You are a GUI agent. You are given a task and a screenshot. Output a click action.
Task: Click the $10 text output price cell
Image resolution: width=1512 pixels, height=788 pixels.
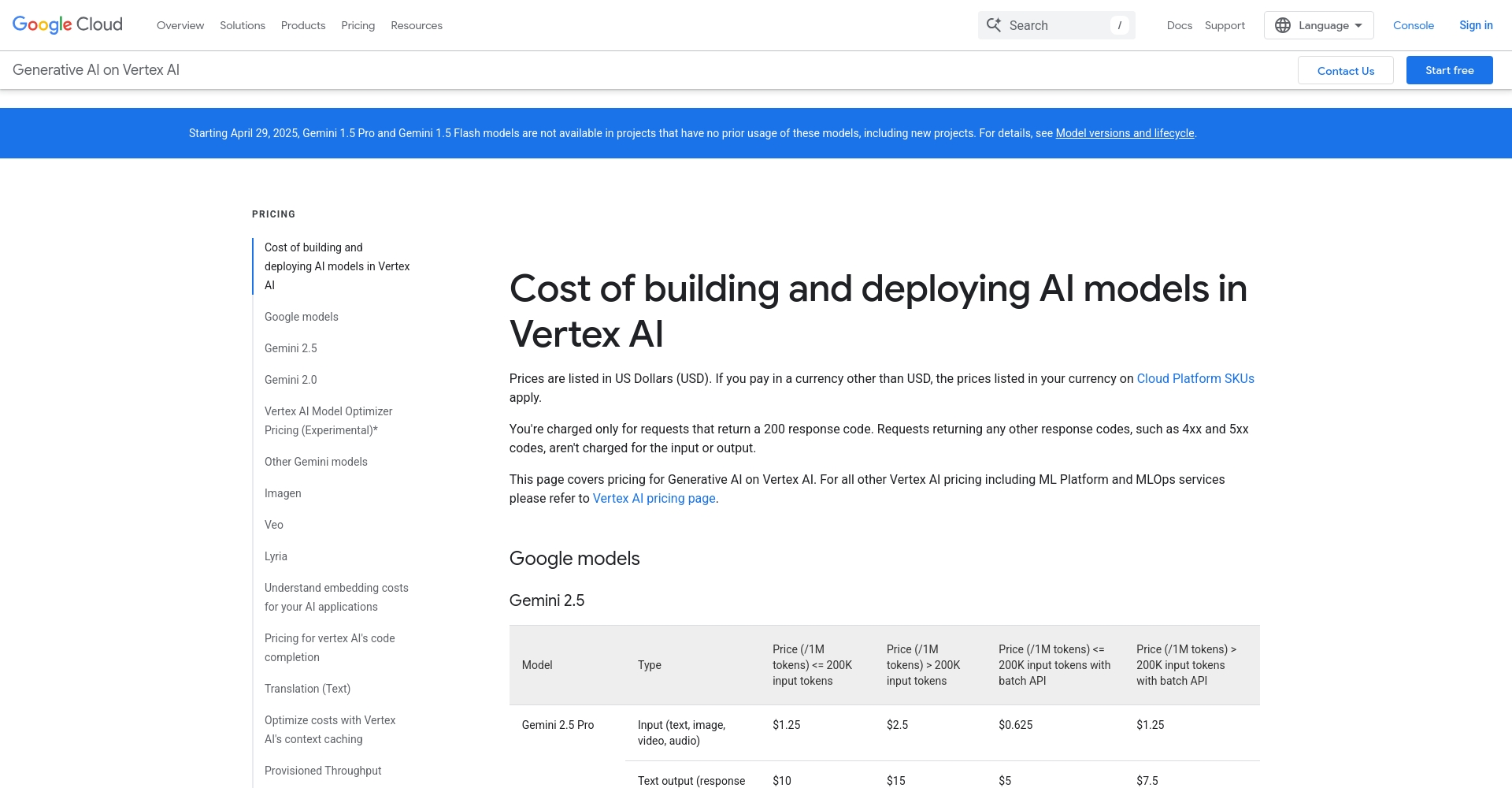pos(782,781)
